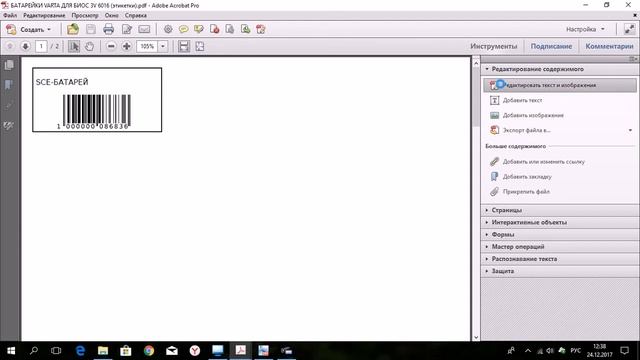Click the first red PDF document icon

(x=215, y=29)
